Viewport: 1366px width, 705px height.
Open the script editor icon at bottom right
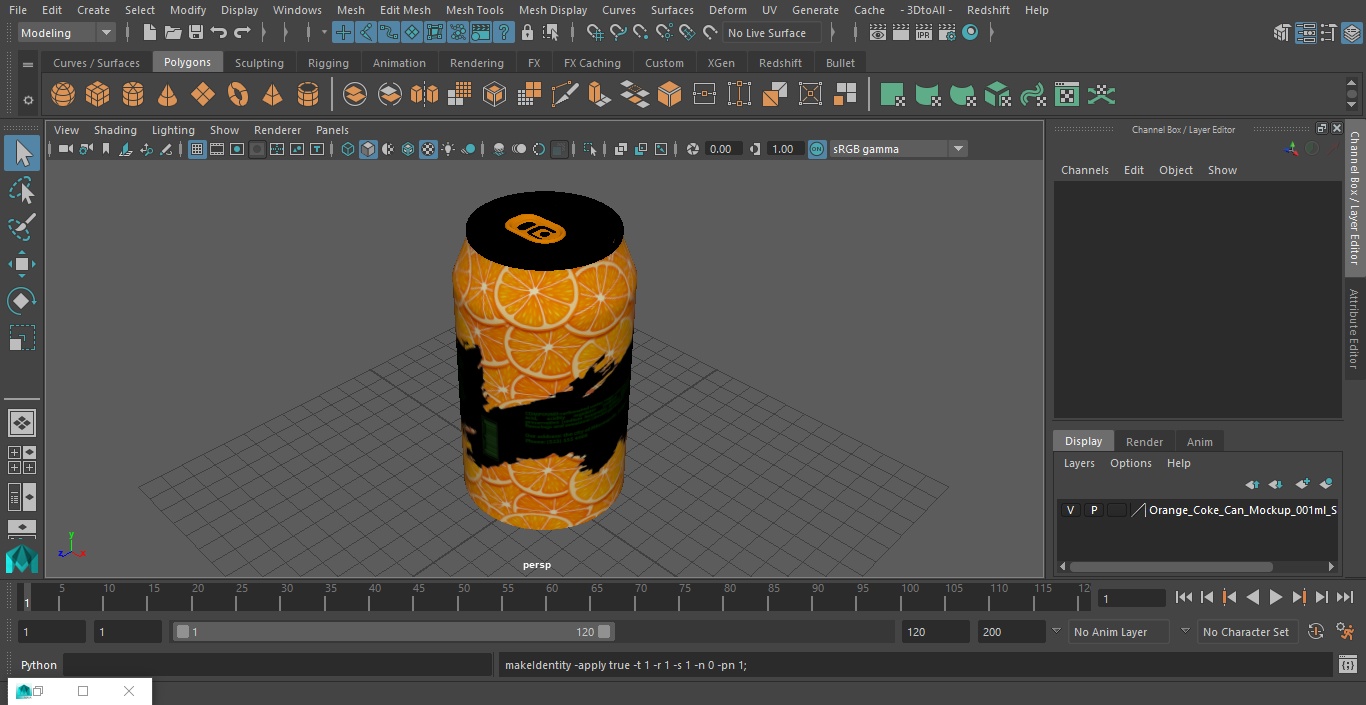tap(1348, 664)
